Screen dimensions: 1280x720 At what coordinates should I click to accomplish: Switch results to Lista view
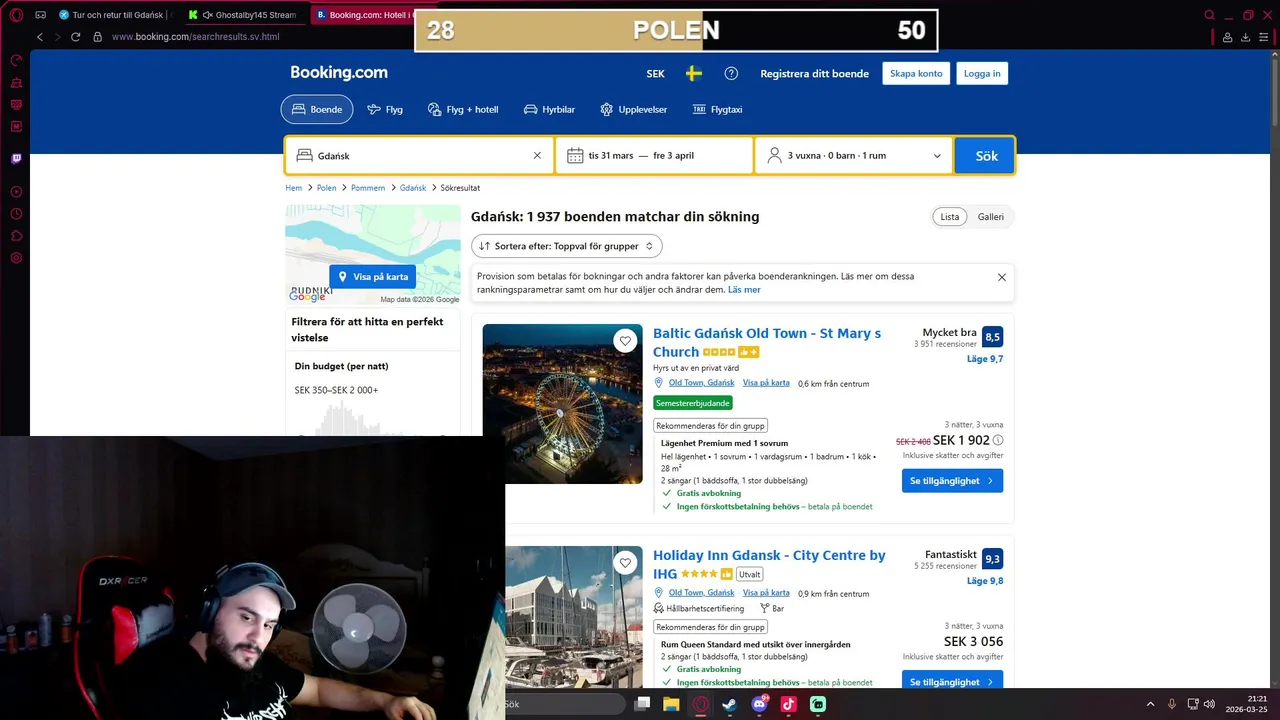(950, 217)
